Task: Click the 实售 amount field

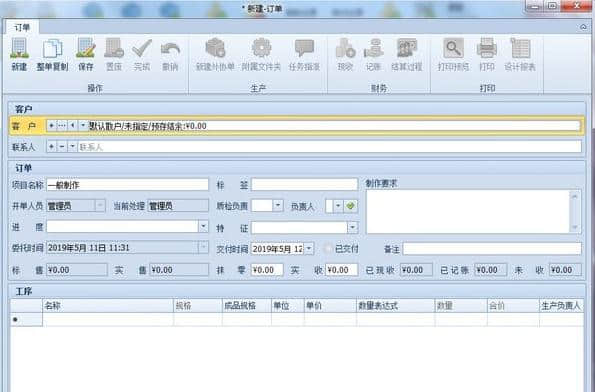Action: (179, 270)
